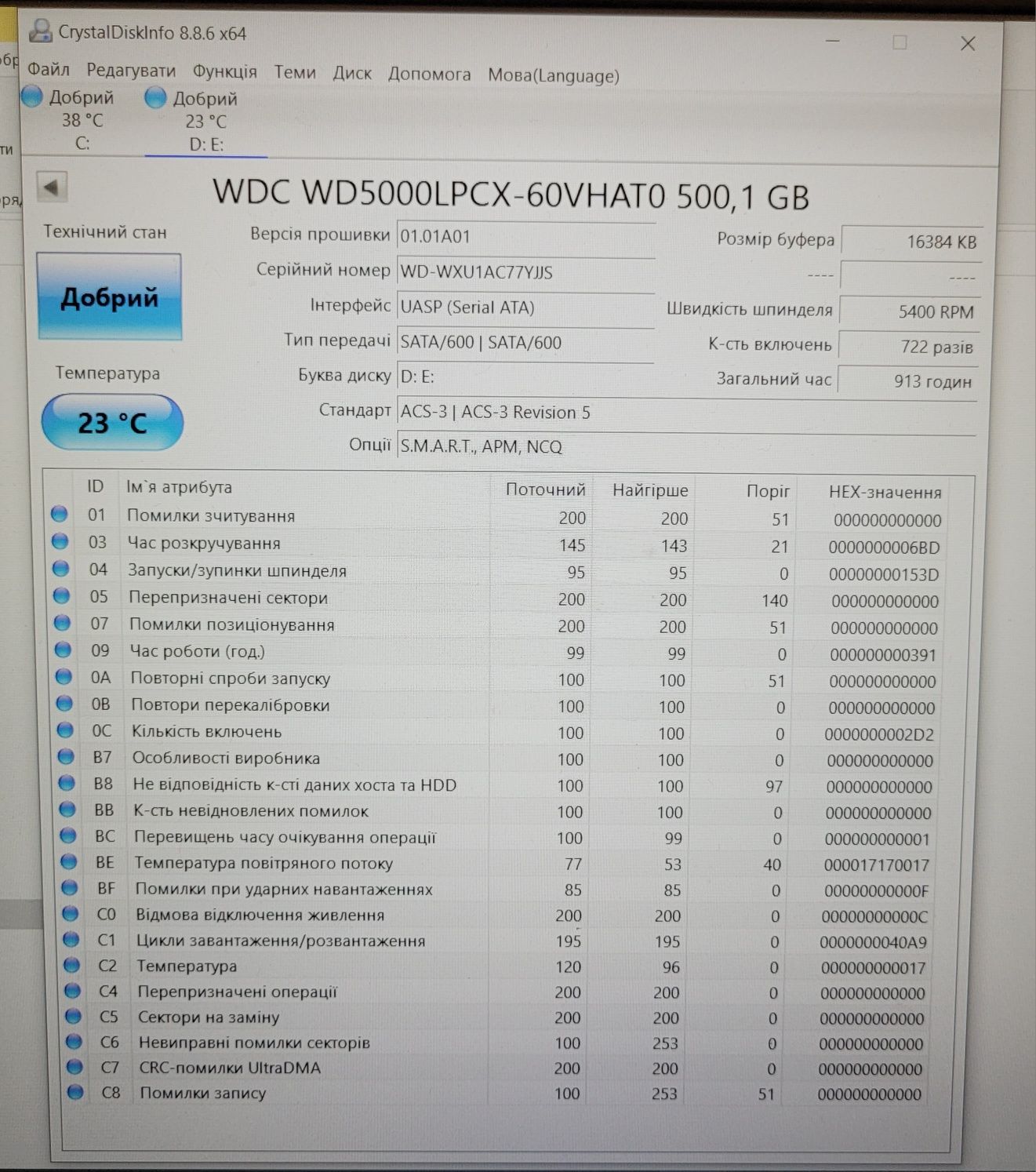Screen dimensions: 1036x1172
Task: Open the Допомога menu
Action: point(429,75)
